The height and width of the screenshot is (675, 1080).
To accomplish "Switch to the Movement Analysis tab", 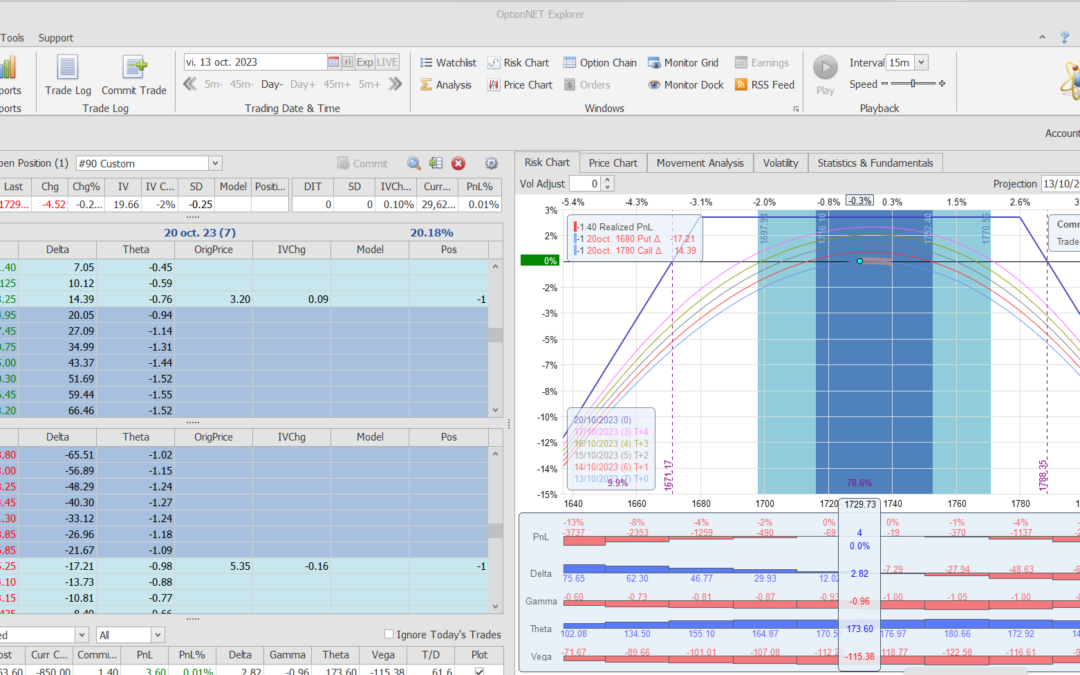I will (x=699, y=163).
